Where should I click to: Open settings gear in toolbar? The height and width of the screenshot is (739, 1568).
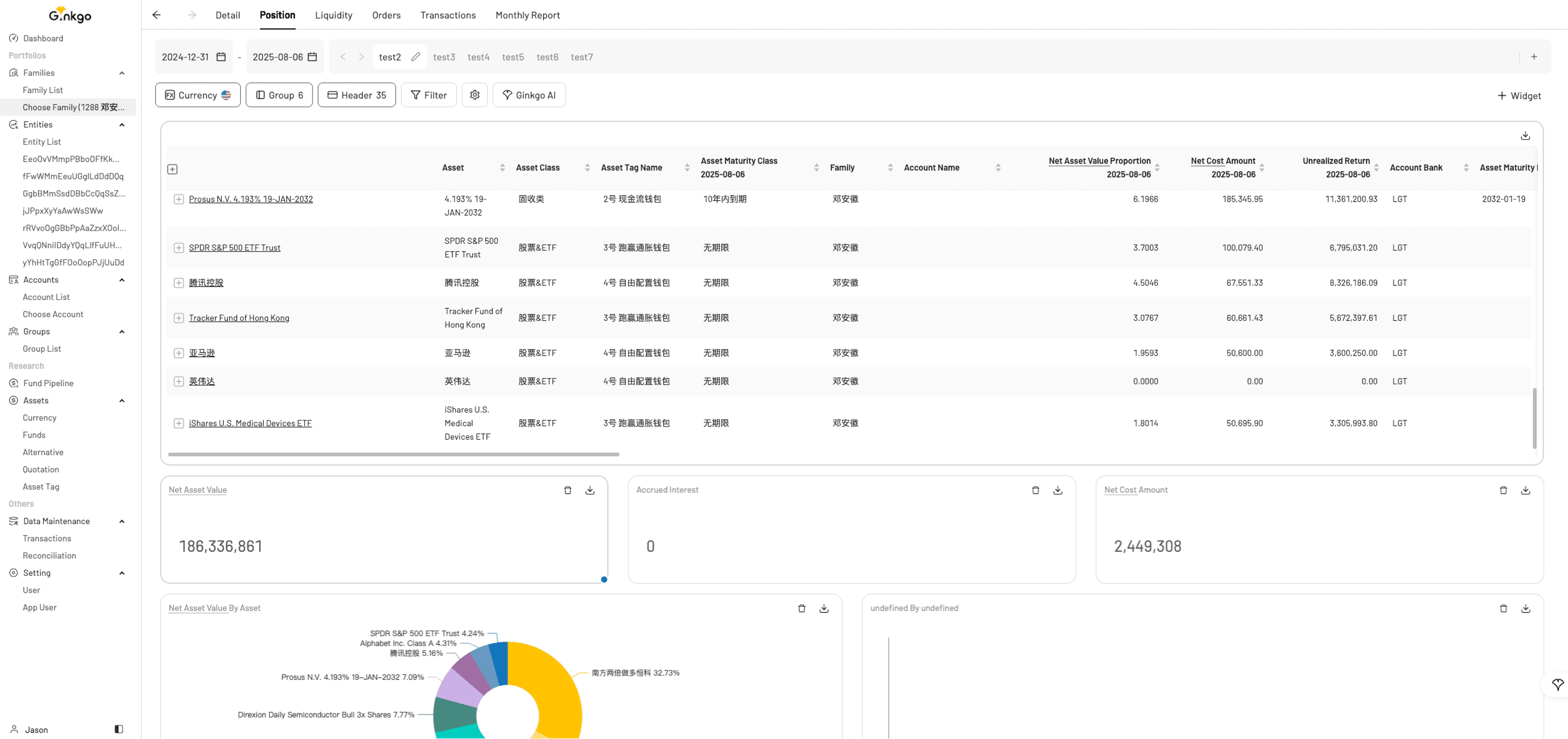(475, 95)
